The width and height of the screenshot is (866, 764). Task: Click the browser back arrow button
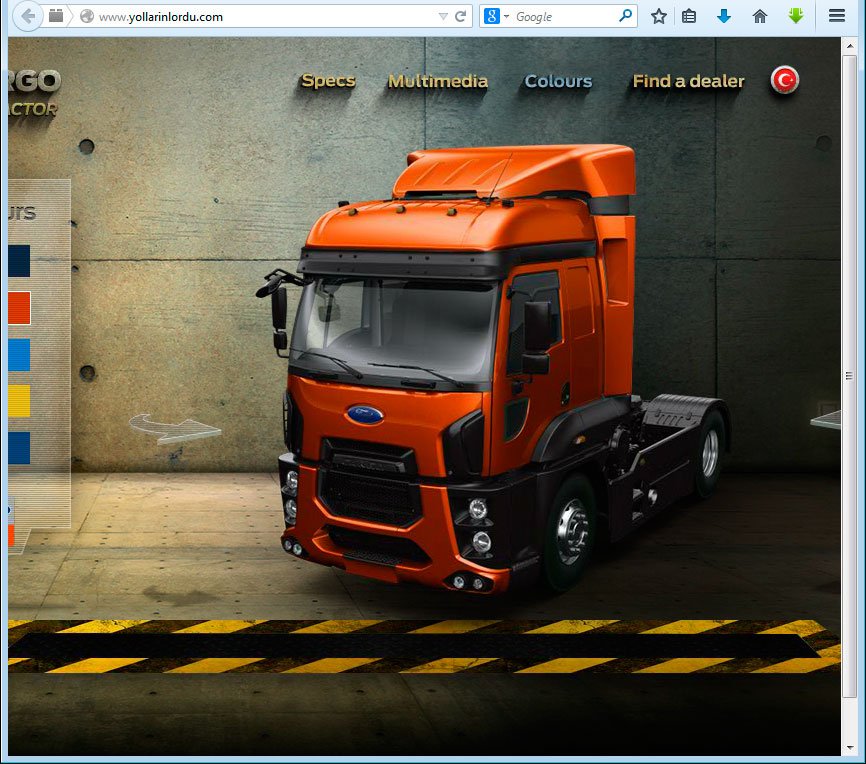[x=27, y=16]
